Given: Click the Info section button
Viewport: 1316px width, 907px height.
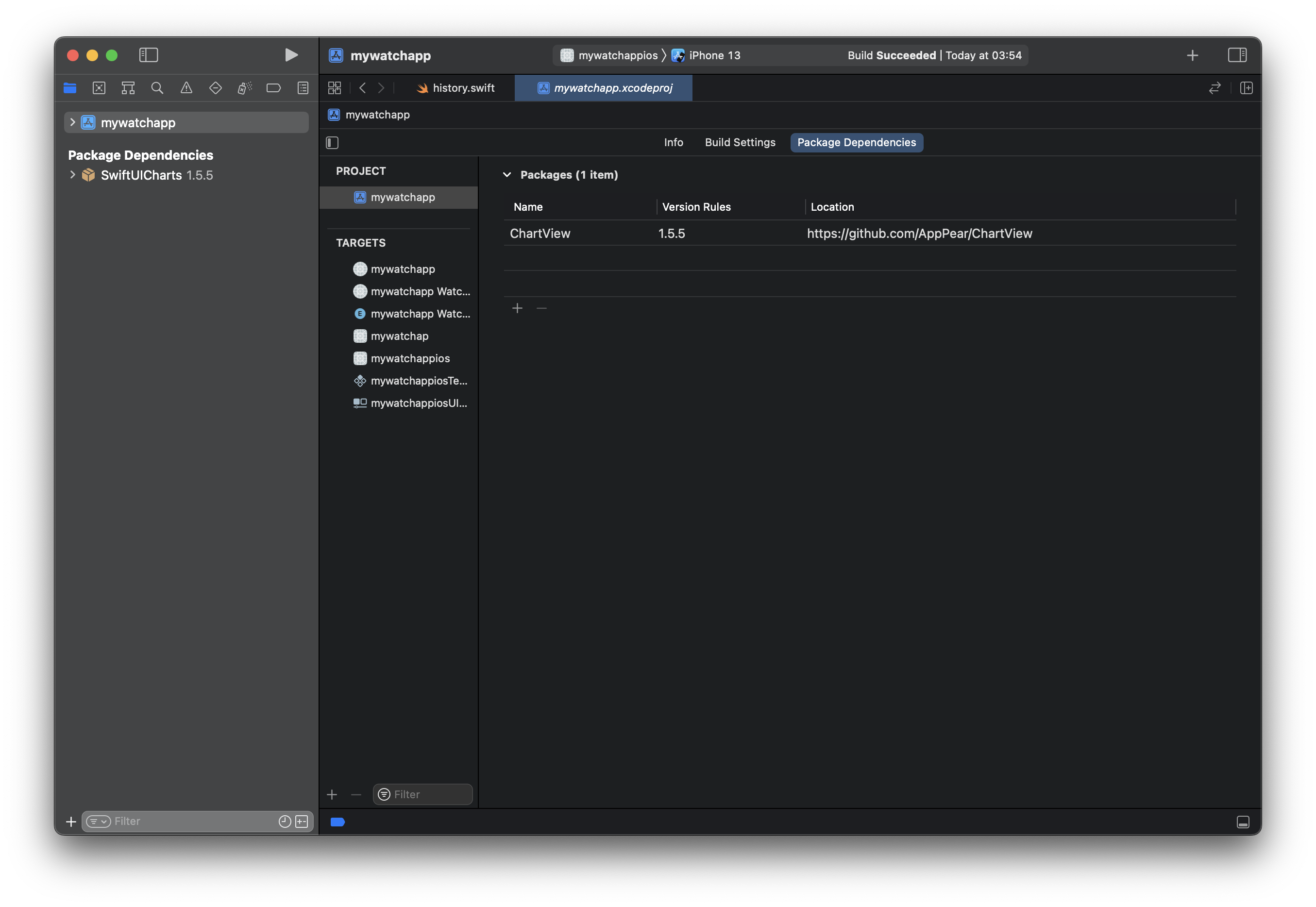Looking at the screenshot, I should pos(674,142).
